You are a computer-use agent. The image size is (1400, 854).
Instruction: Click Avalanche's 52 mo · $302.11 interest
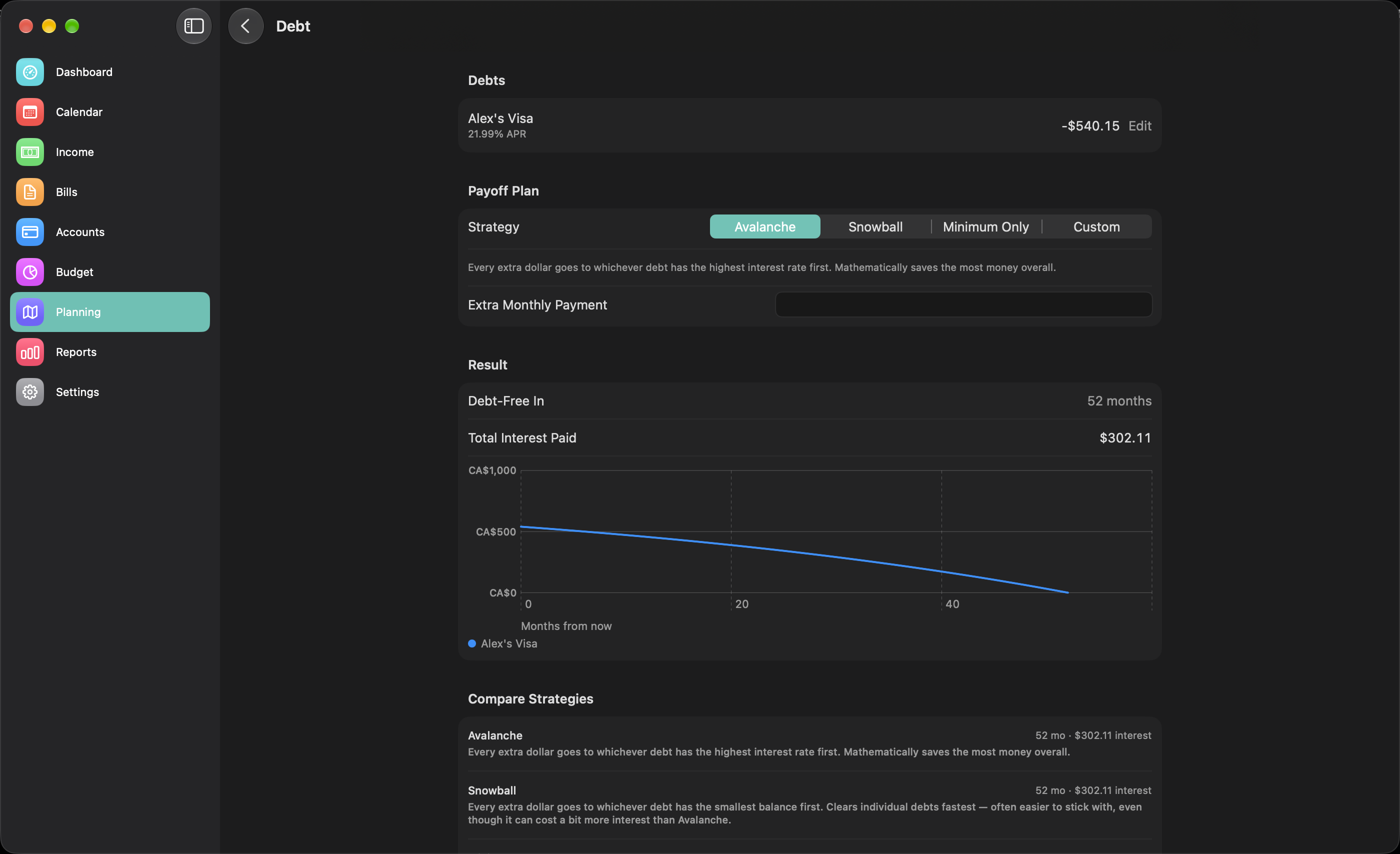[x=1093, y=735]
